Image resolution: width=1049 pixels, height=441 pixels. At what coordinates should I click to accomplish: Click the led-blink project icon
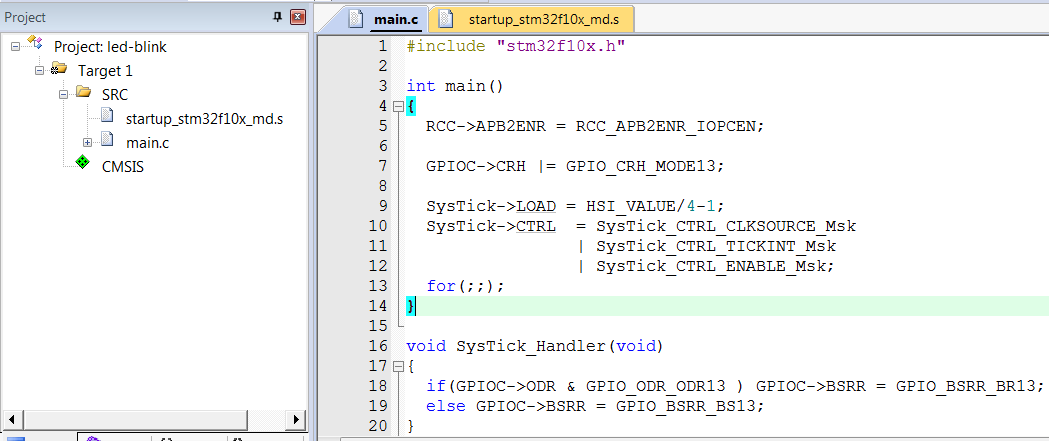click(36, 46)
